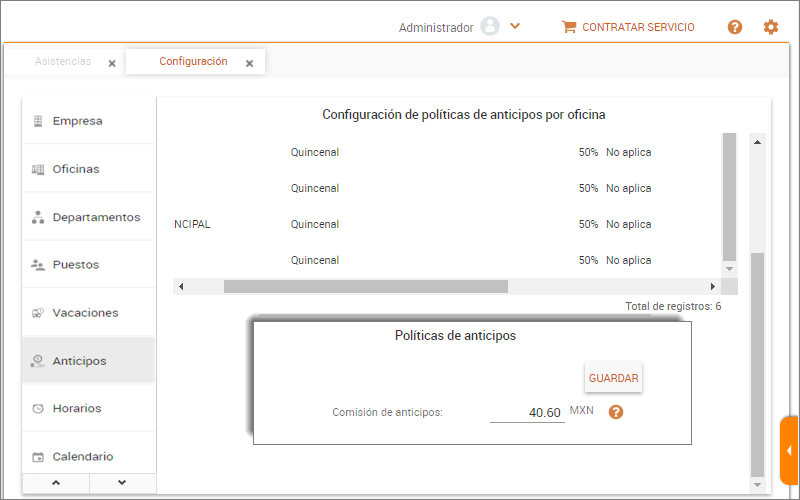Image resolution: width=800 pixels, height=500 pixels.
Task: Expand the Administrador user dropdown
Action: (515, 27)
